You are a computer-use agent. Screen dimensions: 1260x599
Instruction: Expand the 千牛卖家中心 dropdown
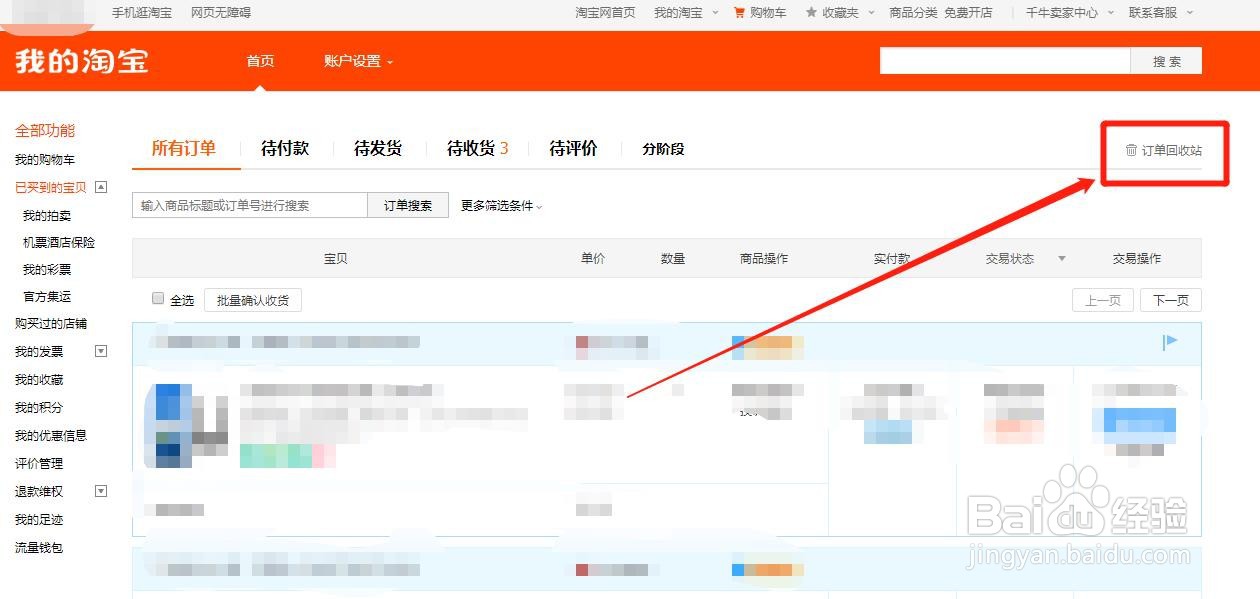pyautogui.click(x=1110, y=13)
